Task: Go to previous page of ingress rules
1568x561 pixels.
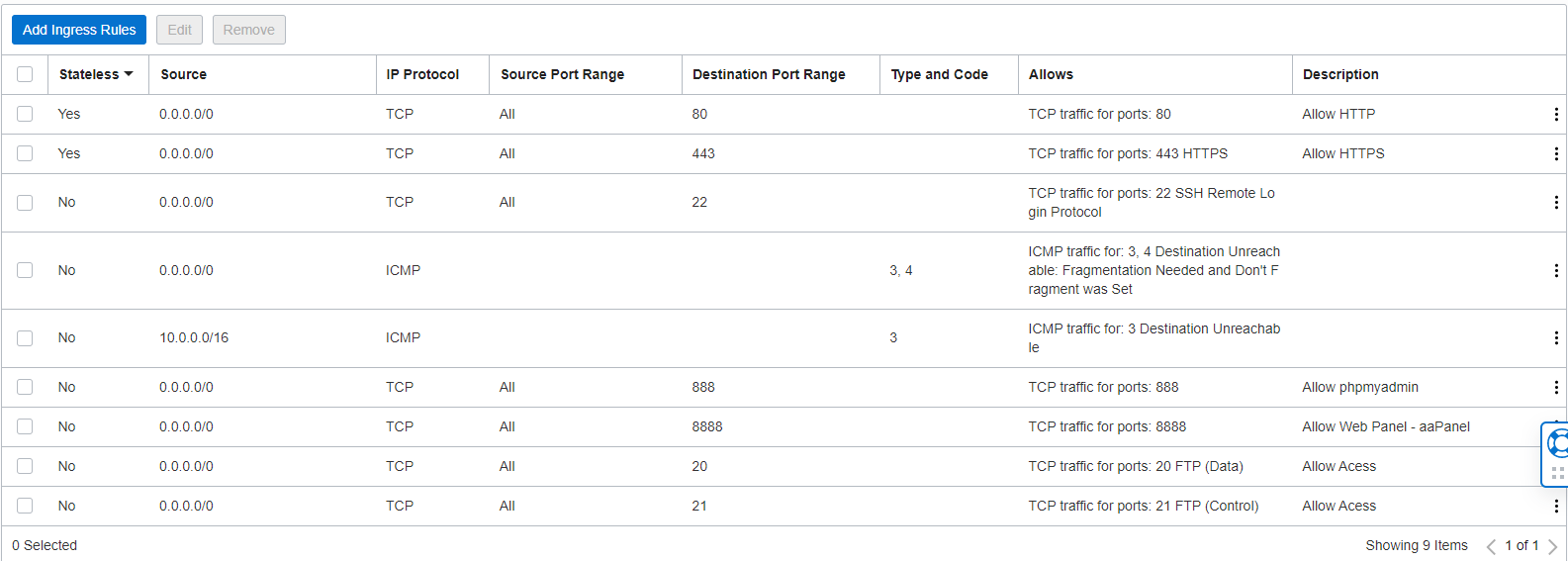Action: pos(1491,546)
